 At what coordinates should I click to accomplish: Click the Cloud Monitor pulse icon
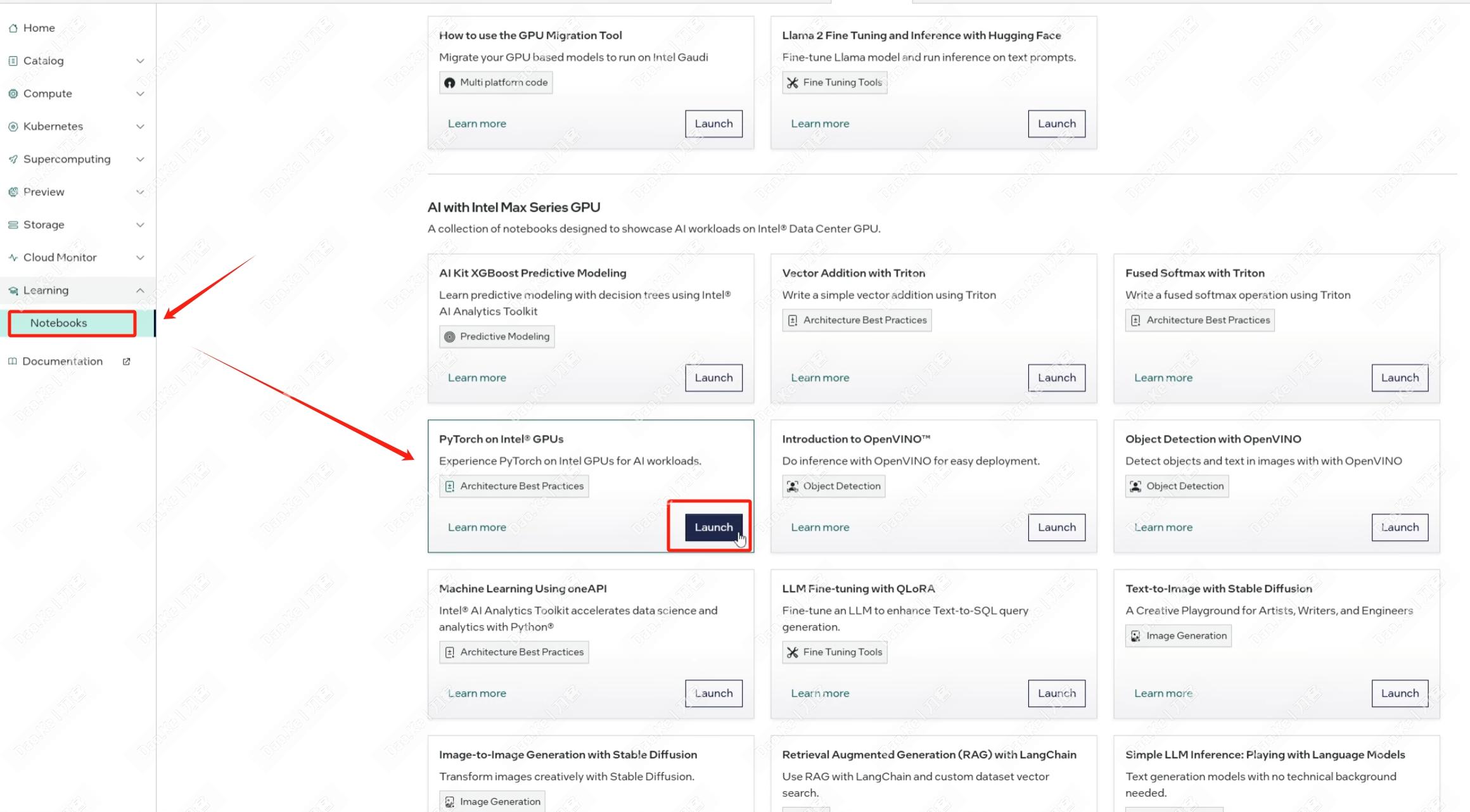point(13,258)
